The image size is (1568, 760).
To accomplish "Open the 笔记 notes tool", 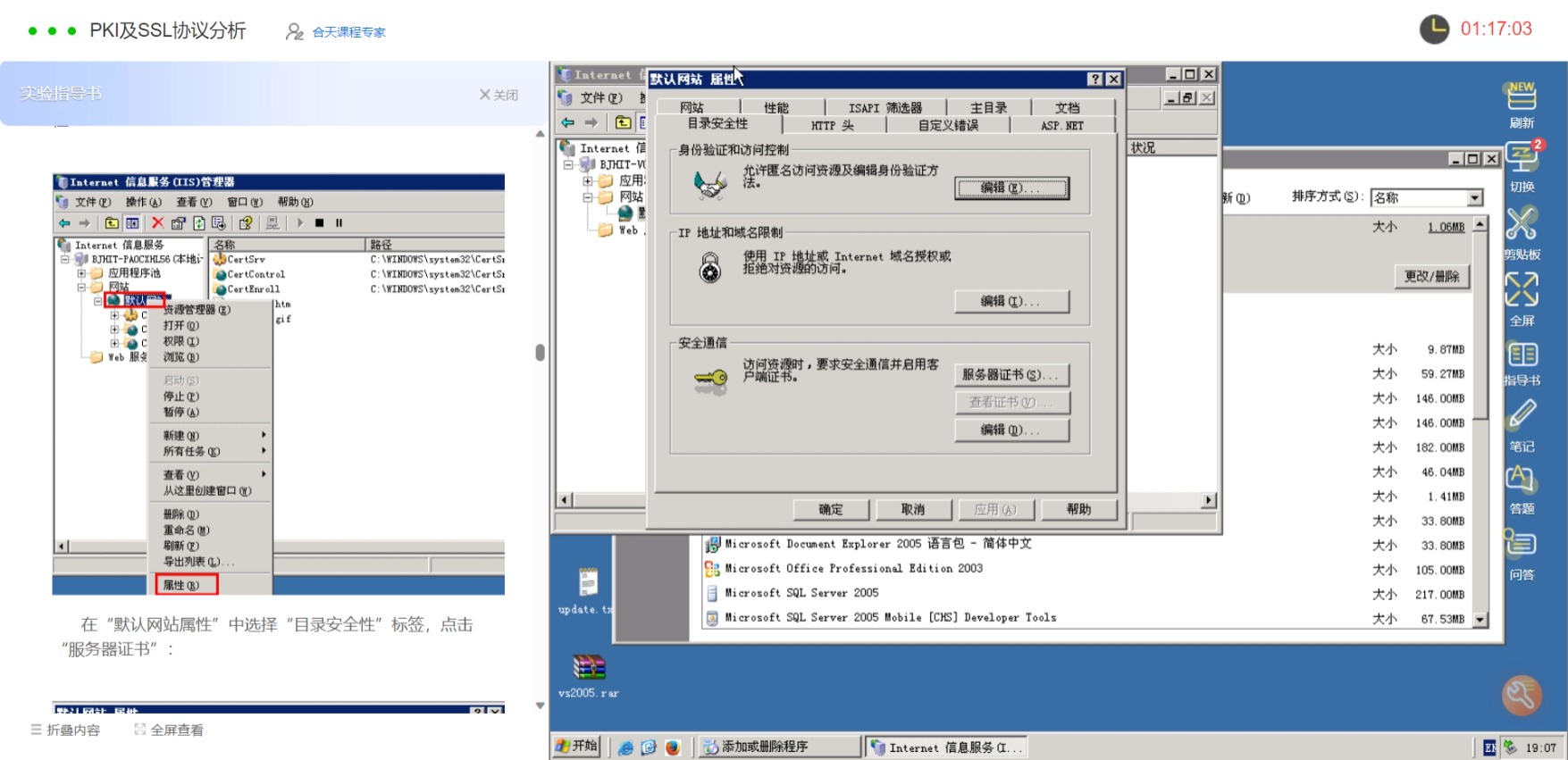I will [x=1522, y=414].
